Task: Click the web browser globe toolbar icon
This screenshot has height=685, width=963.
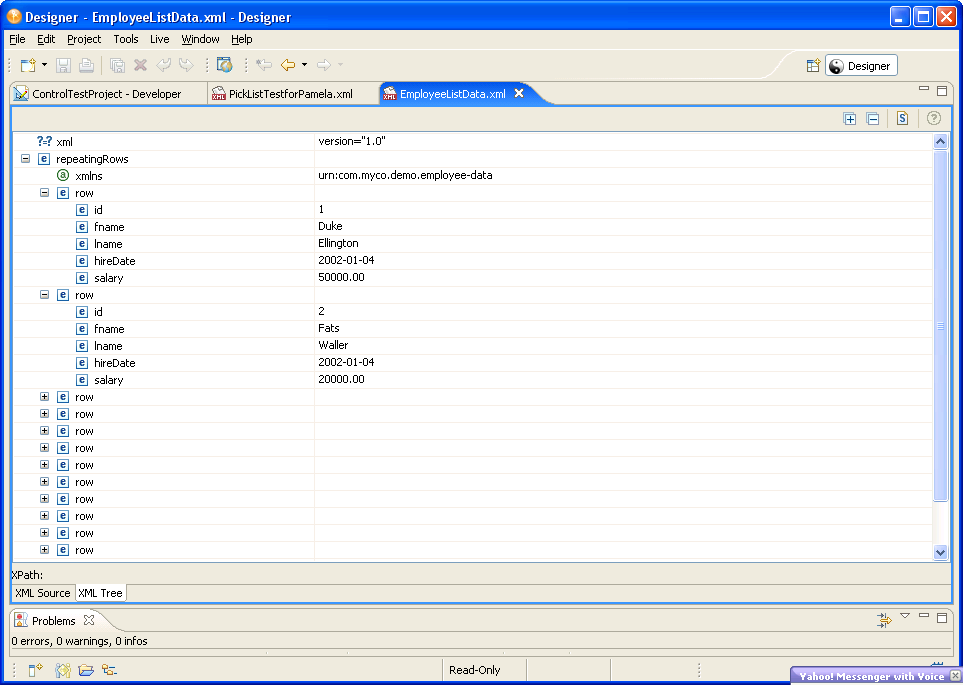Action: click(225, 65)
